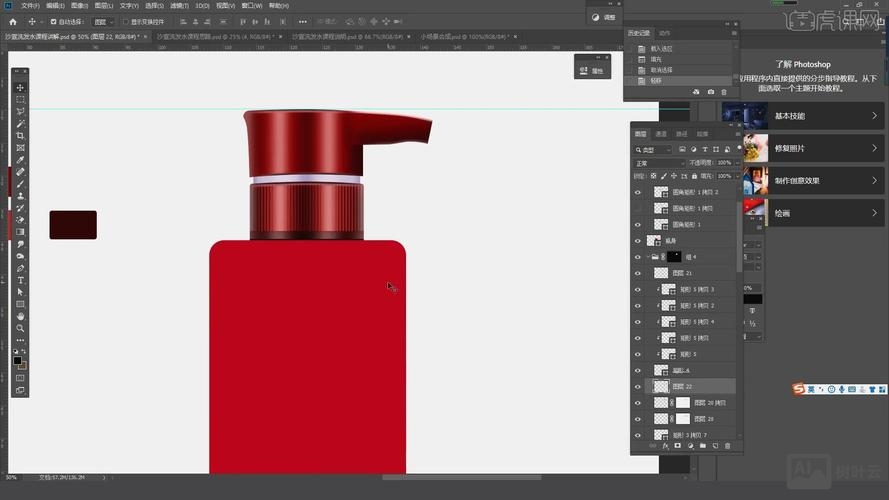The height and width of the screenshot is (500, 889).
Task: Switch to the 通道 panel tab
Action: 661,134
